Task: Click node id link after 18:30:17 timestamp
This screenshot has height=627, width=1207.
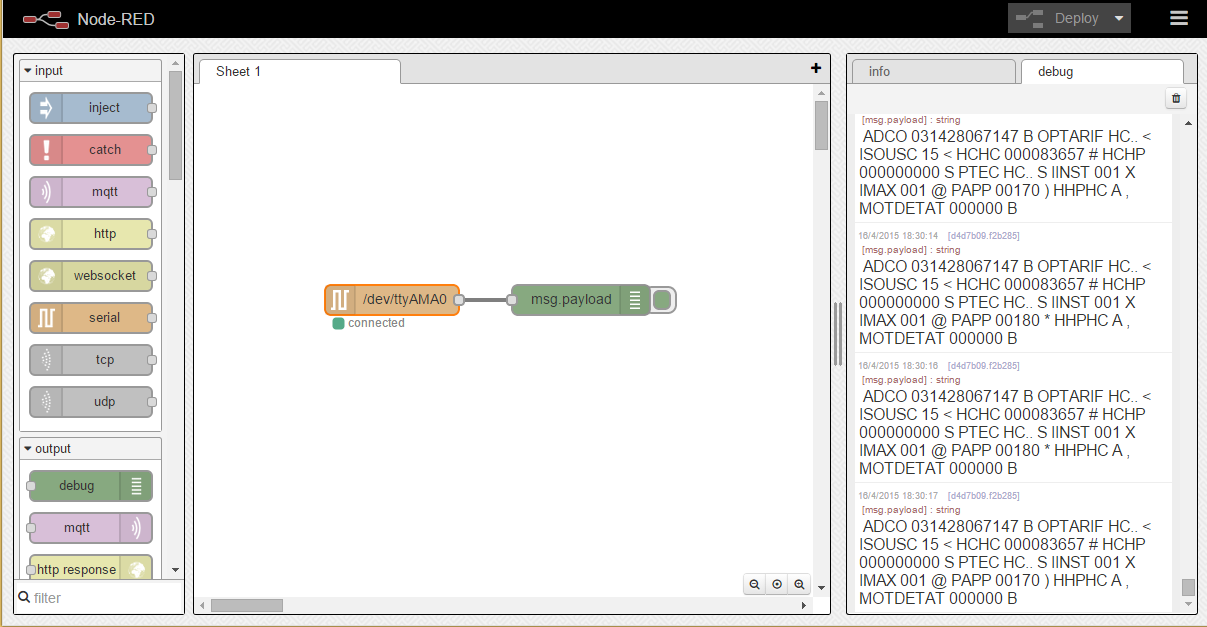Action: pos(983,496)
